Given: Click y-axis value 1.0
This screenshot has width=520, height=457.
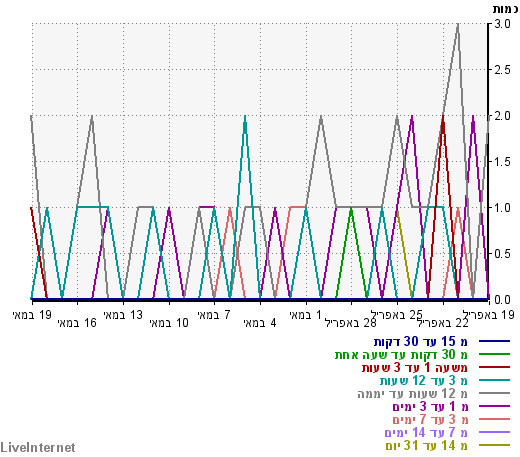Looking at the screenshot, I should pyautogui.click(x=502, y=208).
